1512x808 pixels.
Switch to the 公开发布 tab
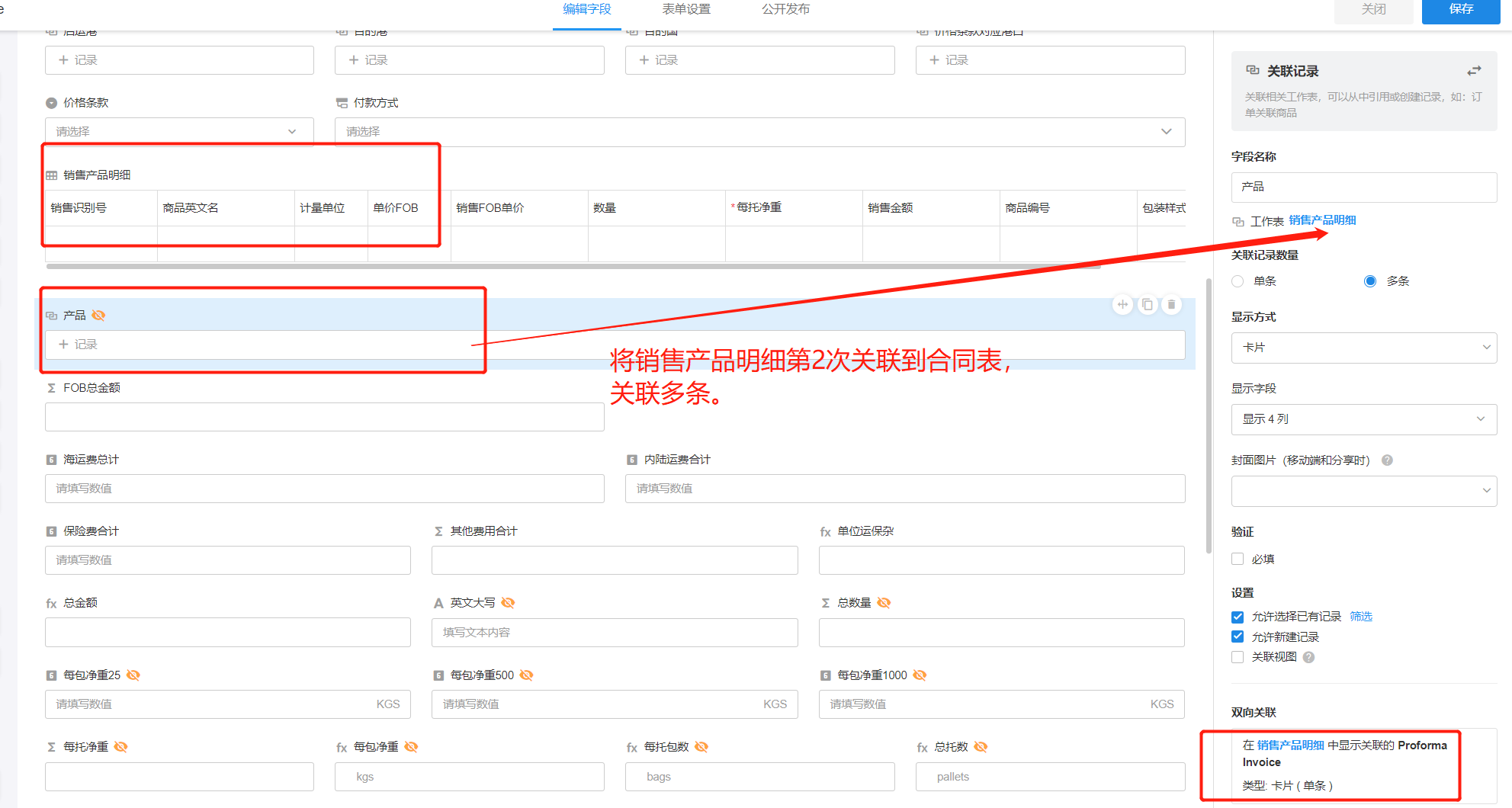point(785,9)
